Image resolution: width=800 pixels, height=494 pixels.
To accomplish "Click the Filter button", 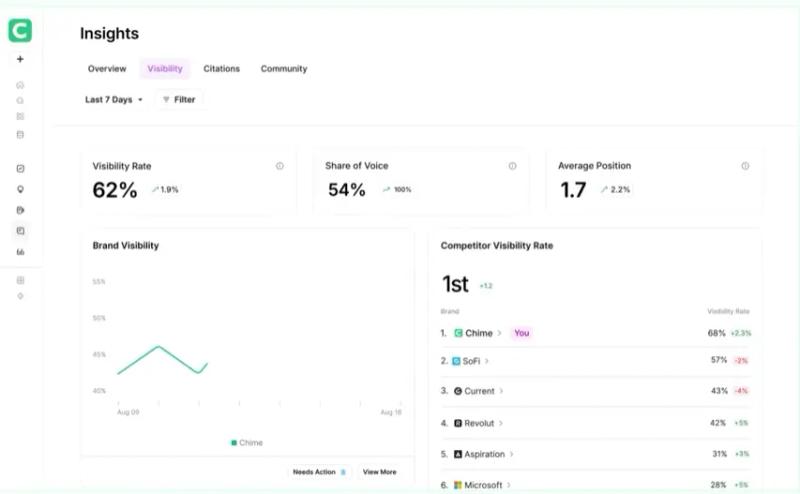I will [x=179, y=100].
